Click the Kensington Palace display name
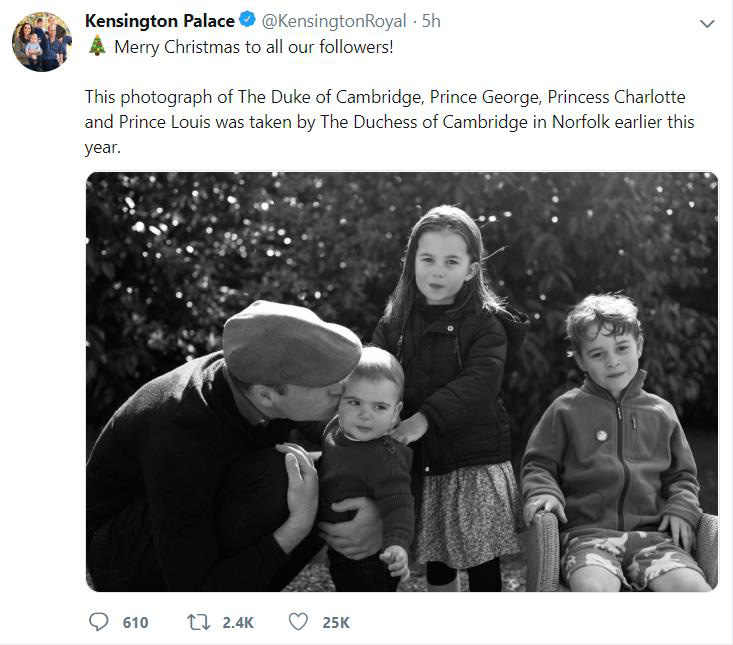This screenshot has height=645, width=733. point(160,21)
